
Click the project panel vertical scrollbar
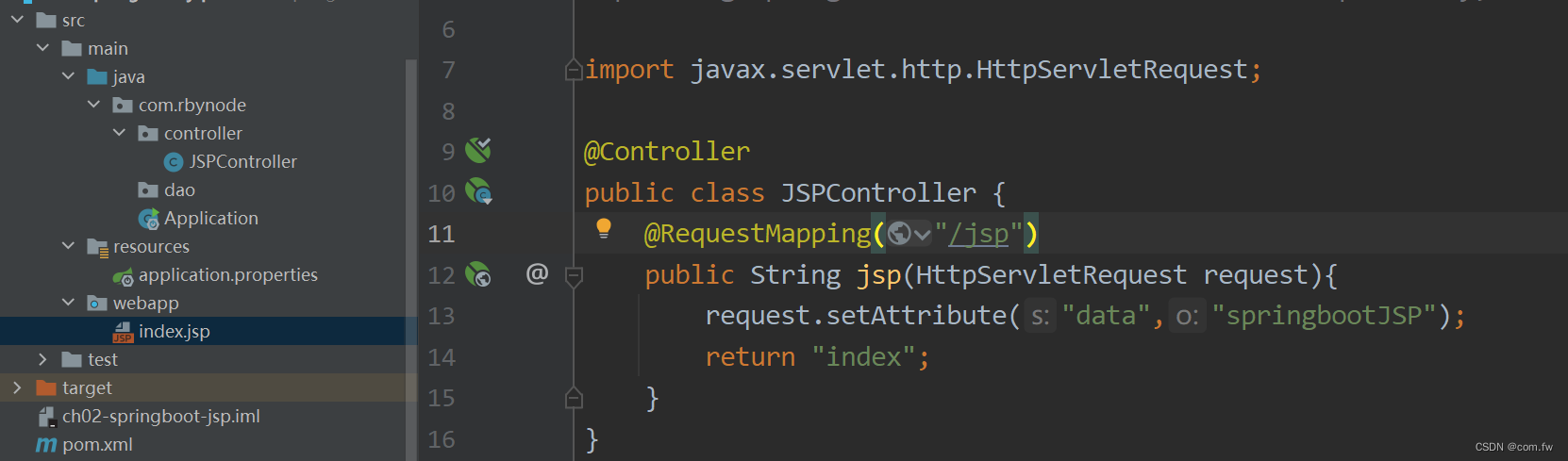click(x=410, y=259)
